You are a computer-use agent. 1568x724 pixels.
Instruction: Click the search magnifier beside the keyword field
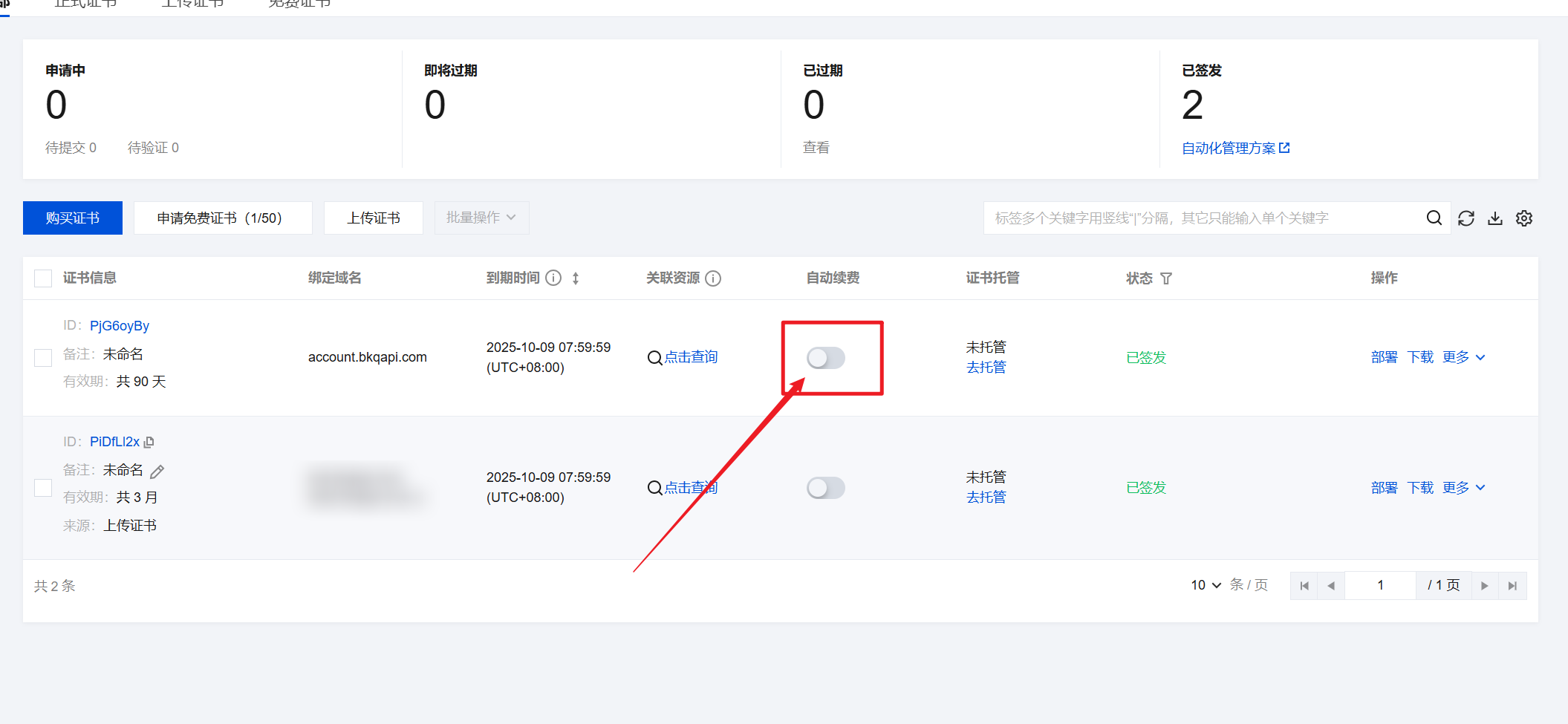click(1434, 218)
